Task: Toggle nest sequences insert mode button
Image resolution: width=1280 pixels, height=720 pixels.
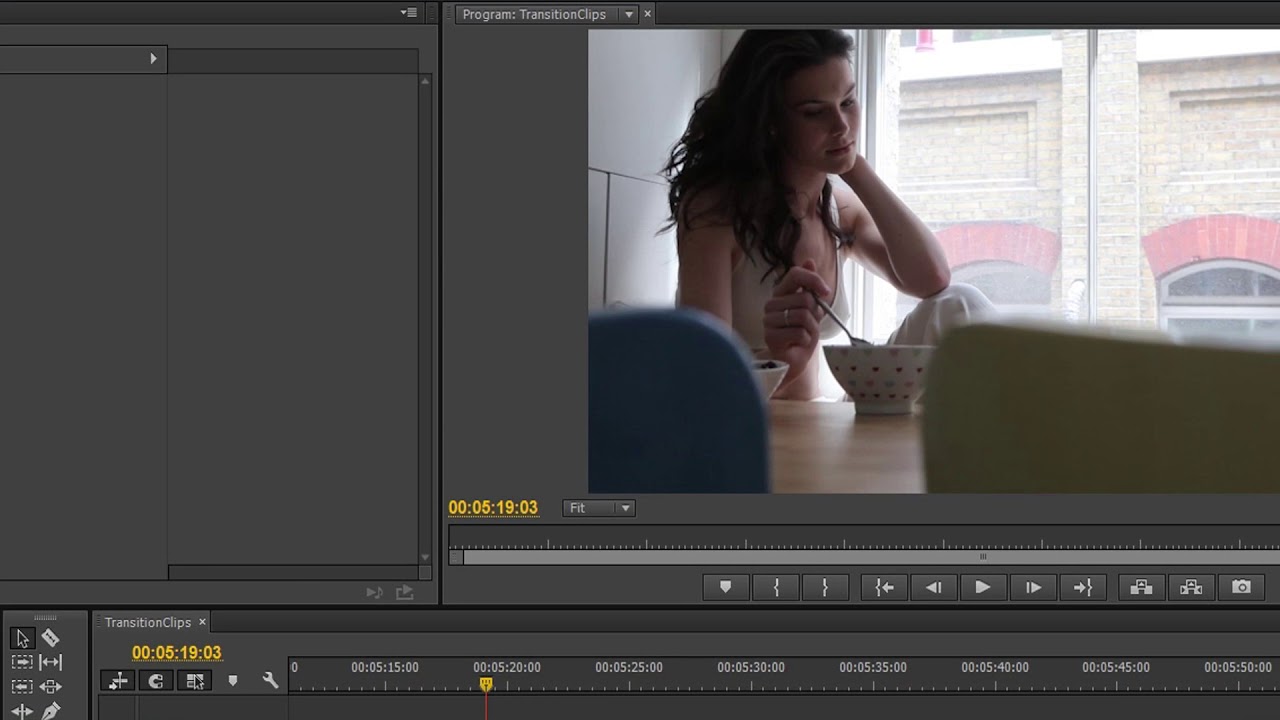Action: [x=118, y=681]
